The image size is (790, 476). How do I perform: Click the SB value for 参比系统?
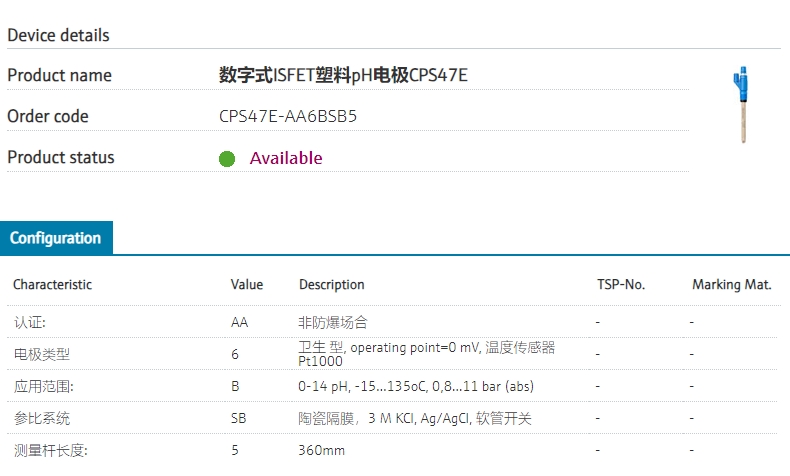239,418
